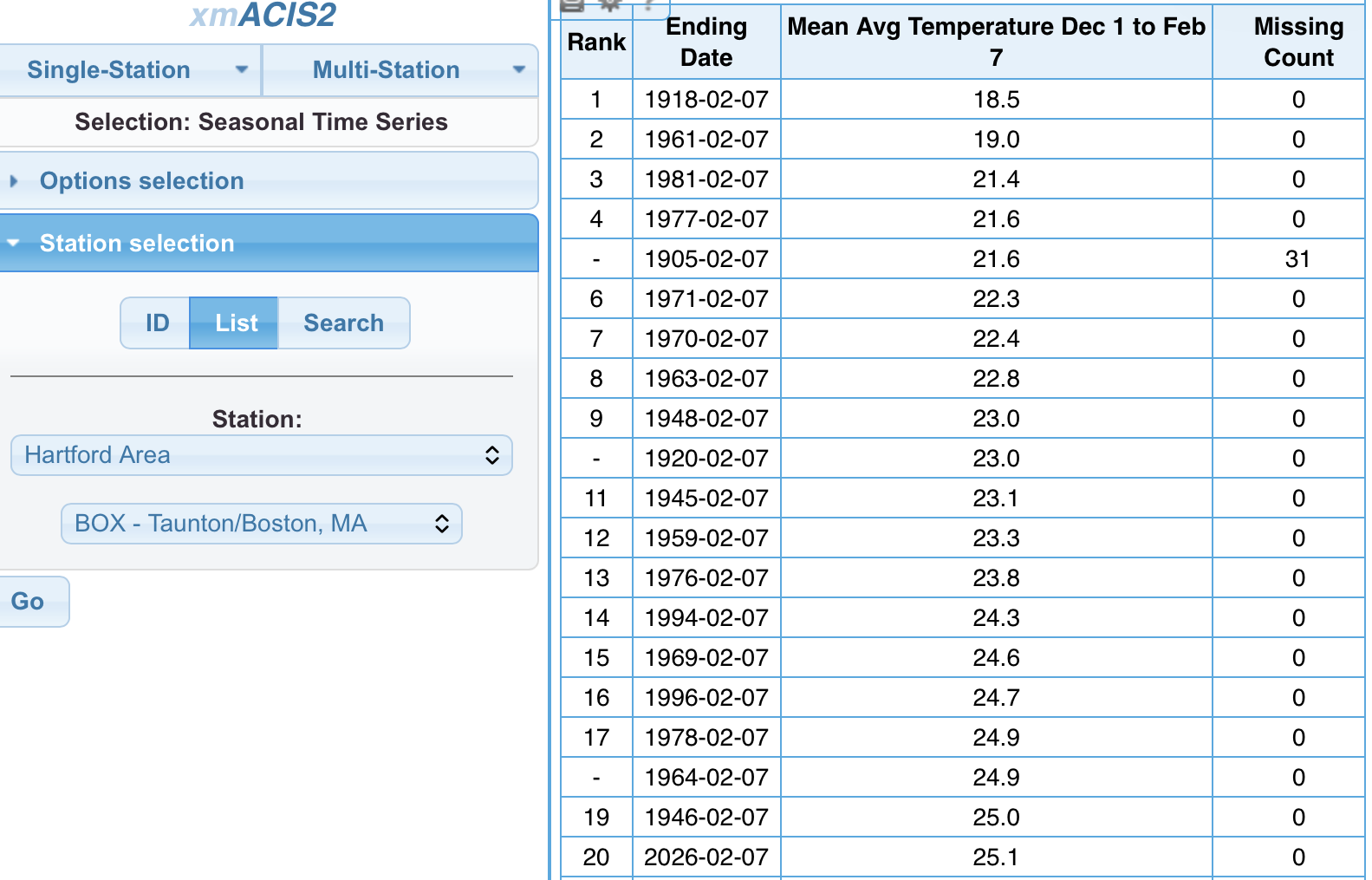Click the xmACIS2 logo
This screenshot has height=880, width=1372.
263,16
